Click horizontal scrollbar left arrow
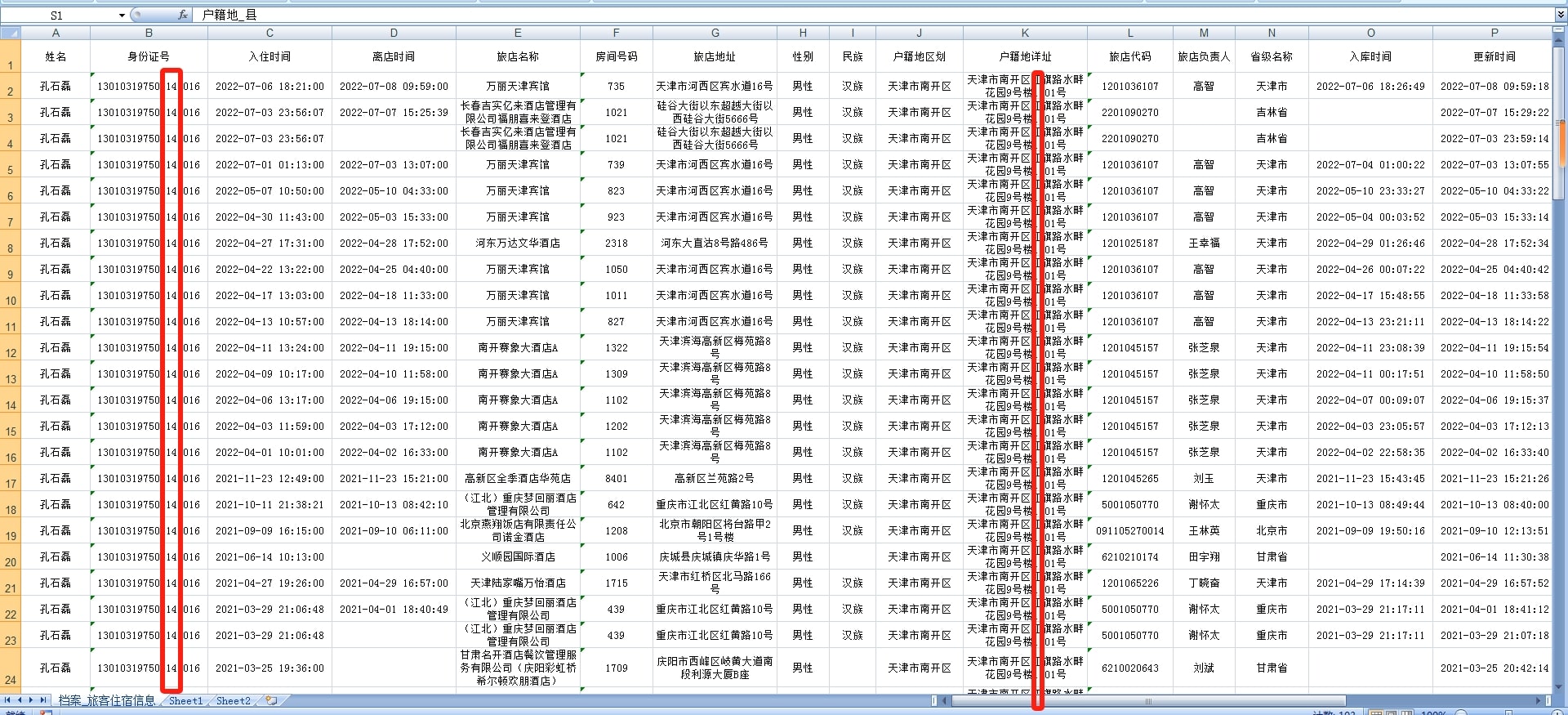This screenshot has width=1568, height=715. (x=945, y=700)
